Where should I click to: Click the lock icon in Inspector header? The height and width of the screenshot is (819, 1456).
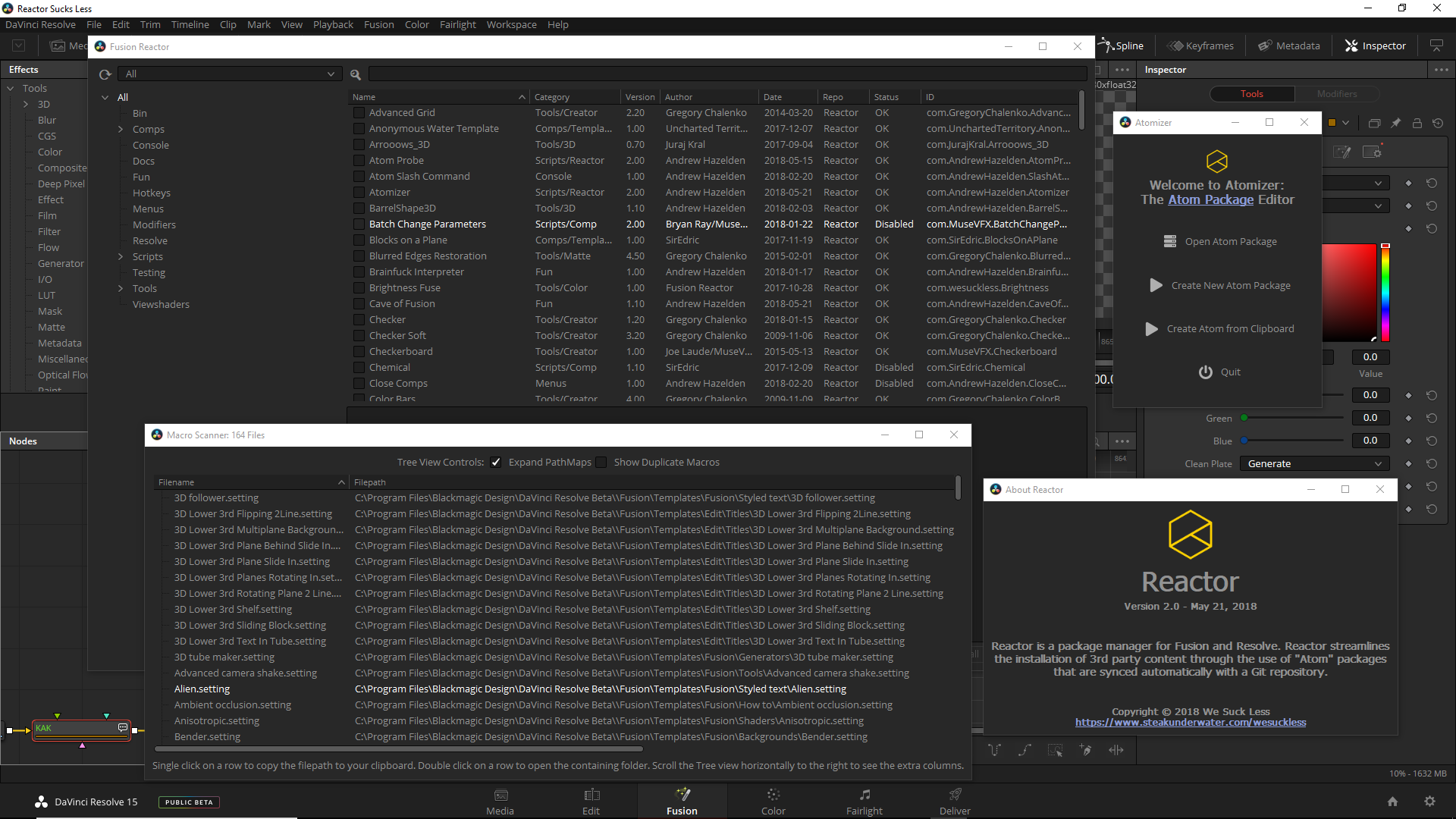[1417, 123]
